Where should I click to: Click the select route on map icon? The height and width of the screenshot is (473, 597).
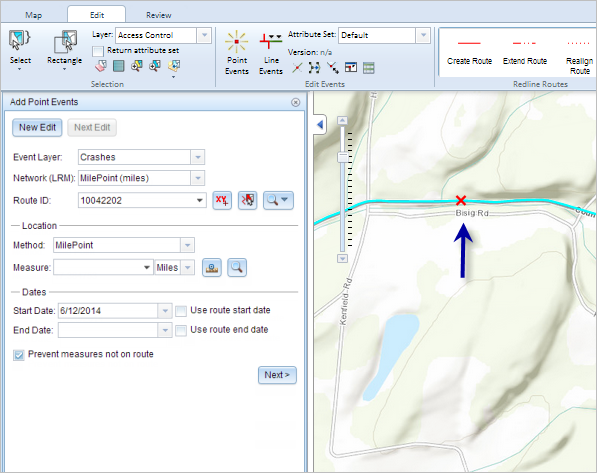point(247,200)
